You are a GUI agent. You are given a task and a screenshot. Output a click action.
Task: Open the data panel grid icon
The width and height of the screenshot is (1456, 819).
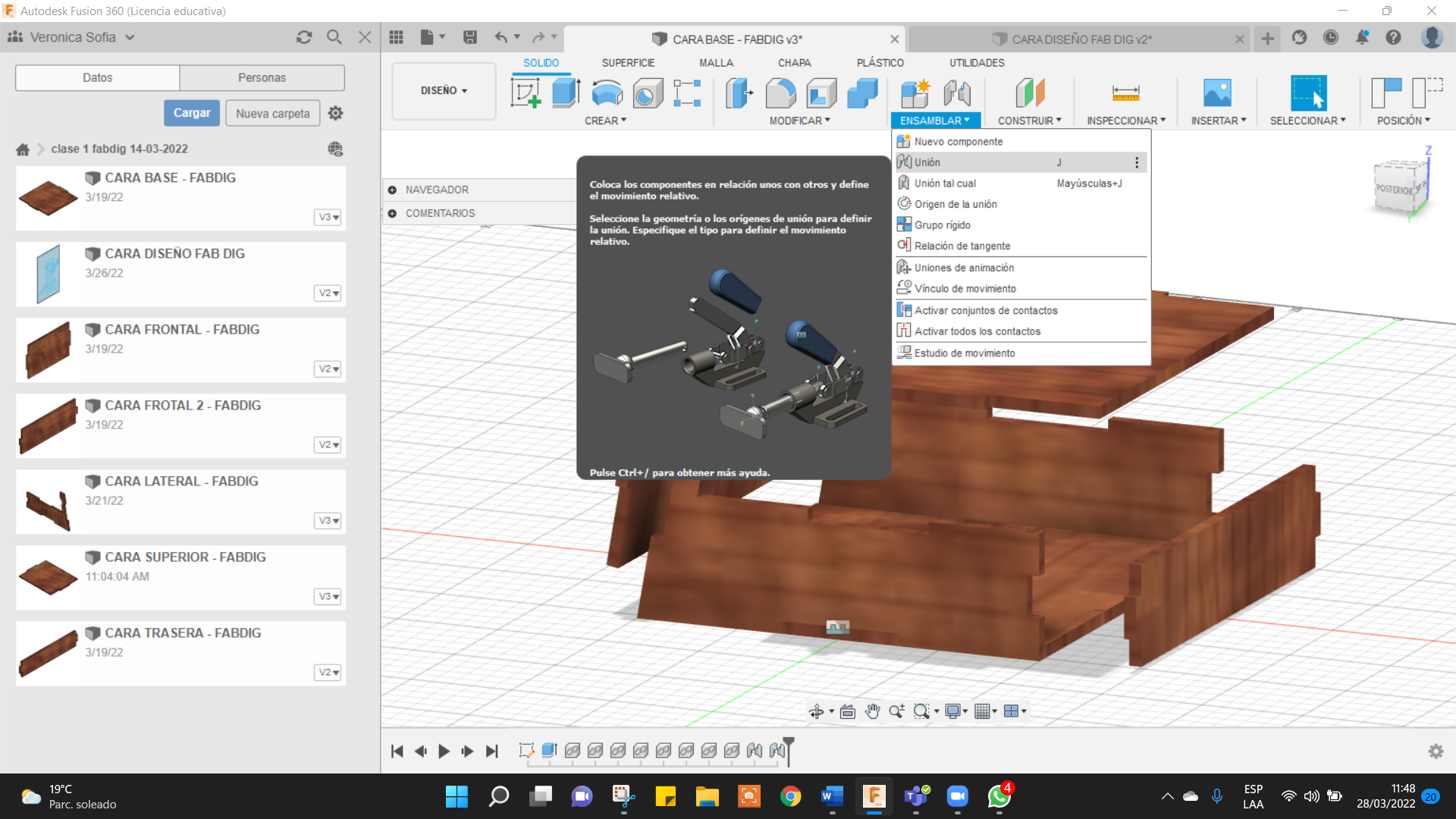pos(396,37)
